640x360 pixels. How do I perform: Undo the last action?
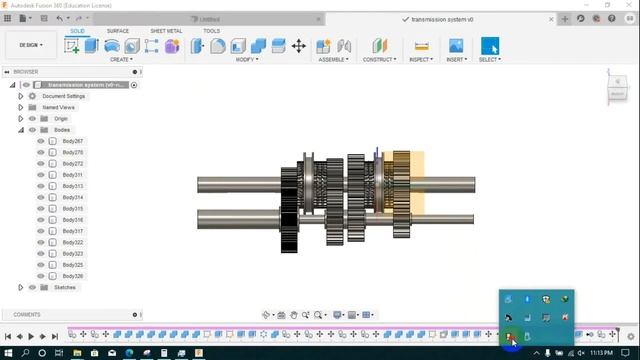[60, 18]
